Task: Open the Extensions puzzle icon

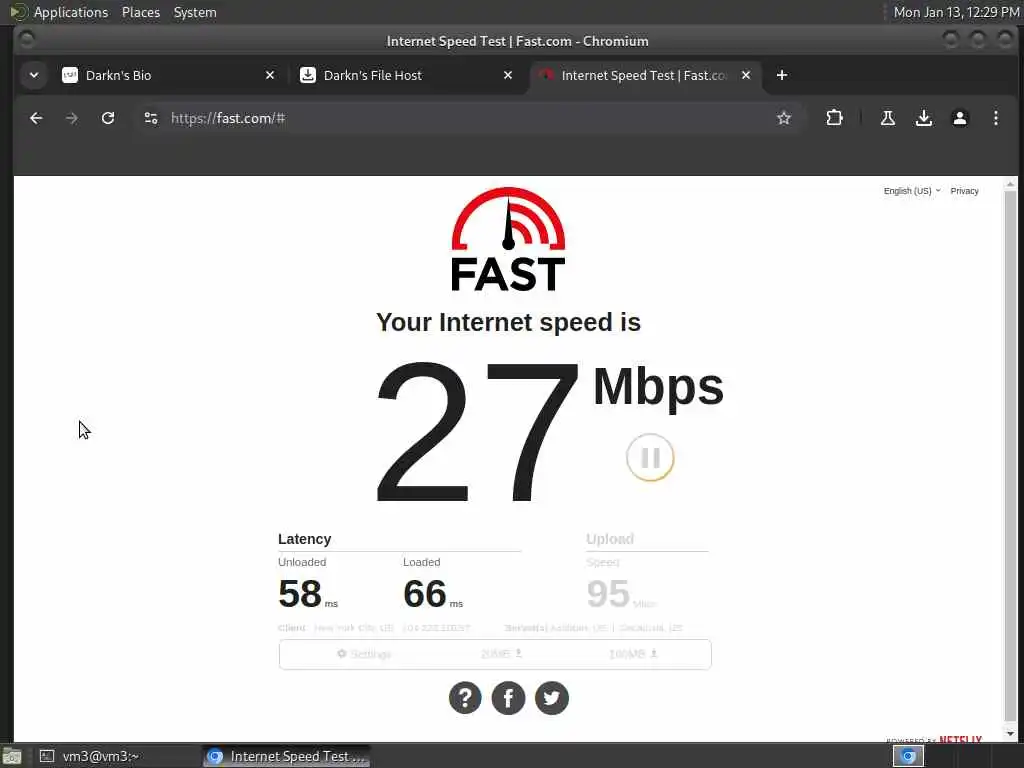Action: (x=834, y=118)
